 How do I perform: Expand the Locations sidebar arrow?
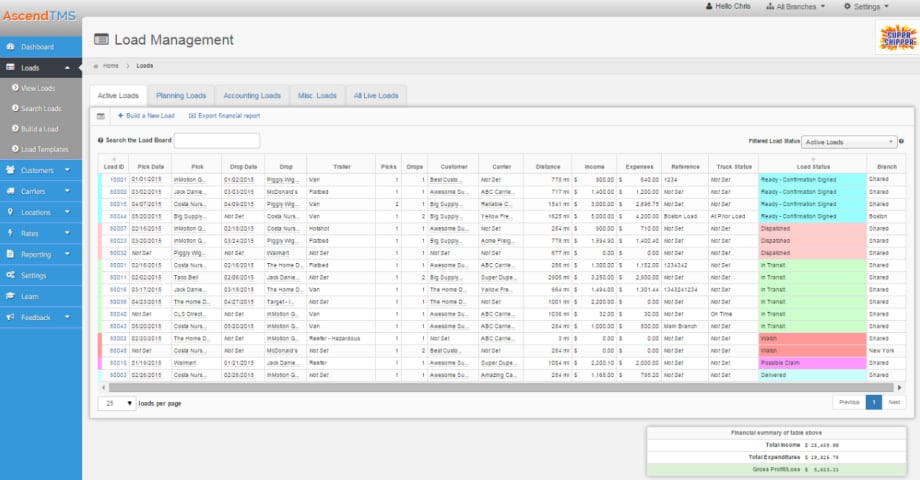[67, 212]
